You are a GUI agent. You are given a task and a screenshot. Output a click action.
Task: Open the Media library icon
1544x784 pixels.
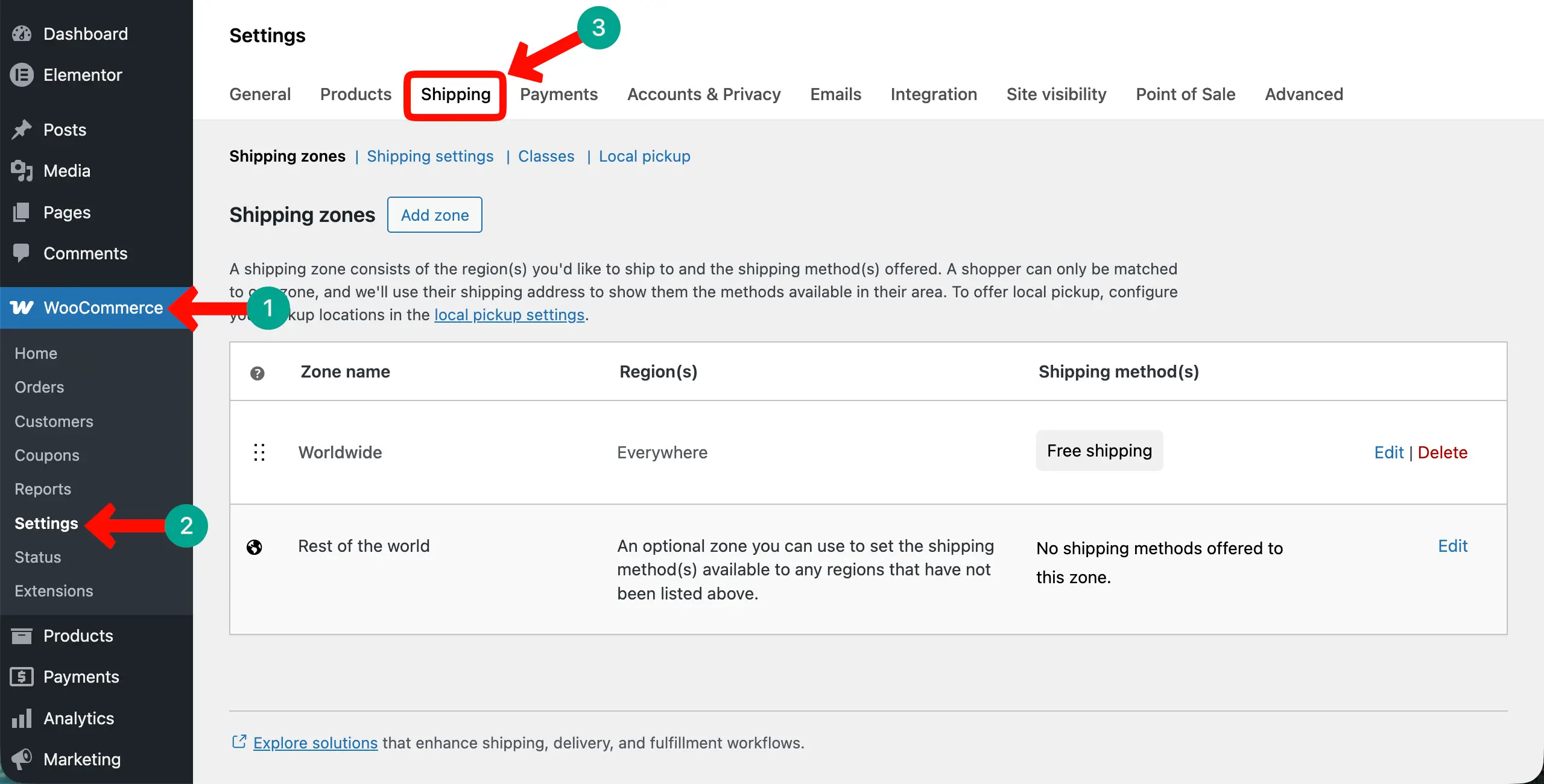coord(22,171)
